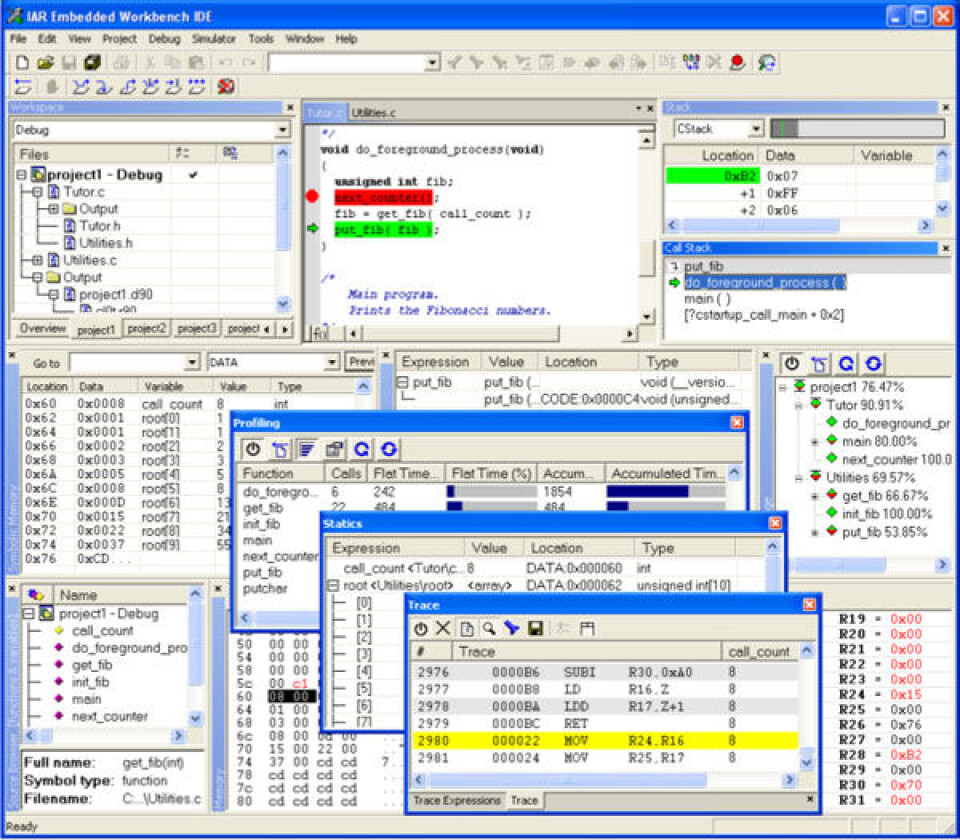The height and width of the screenshot is (840, 960).
Task: Toggle the breakpoint dot beside next_counter() line
Action: tap(312, 197)
